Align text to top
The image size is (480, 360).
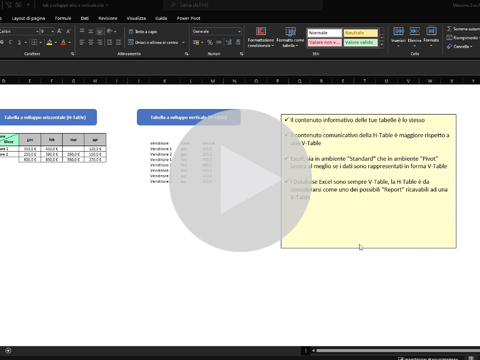(82, 31)
